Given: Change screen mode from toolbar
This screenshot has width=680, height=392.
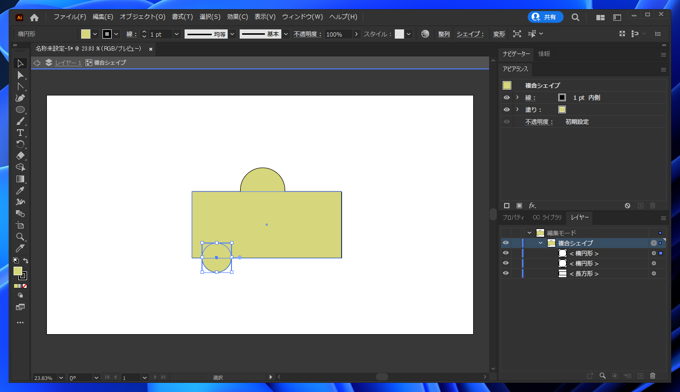Looking at the screenshot, I should pos(20,307).
